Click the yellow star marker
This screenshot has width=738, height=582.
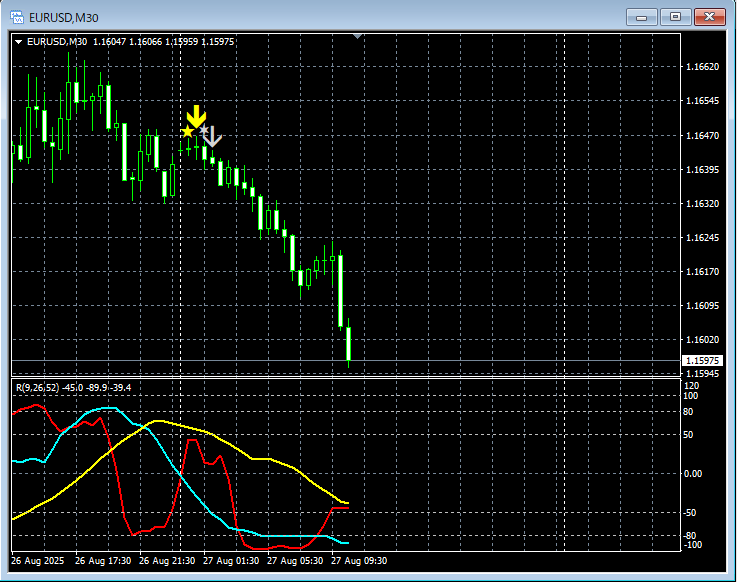(x=187, y=131)
